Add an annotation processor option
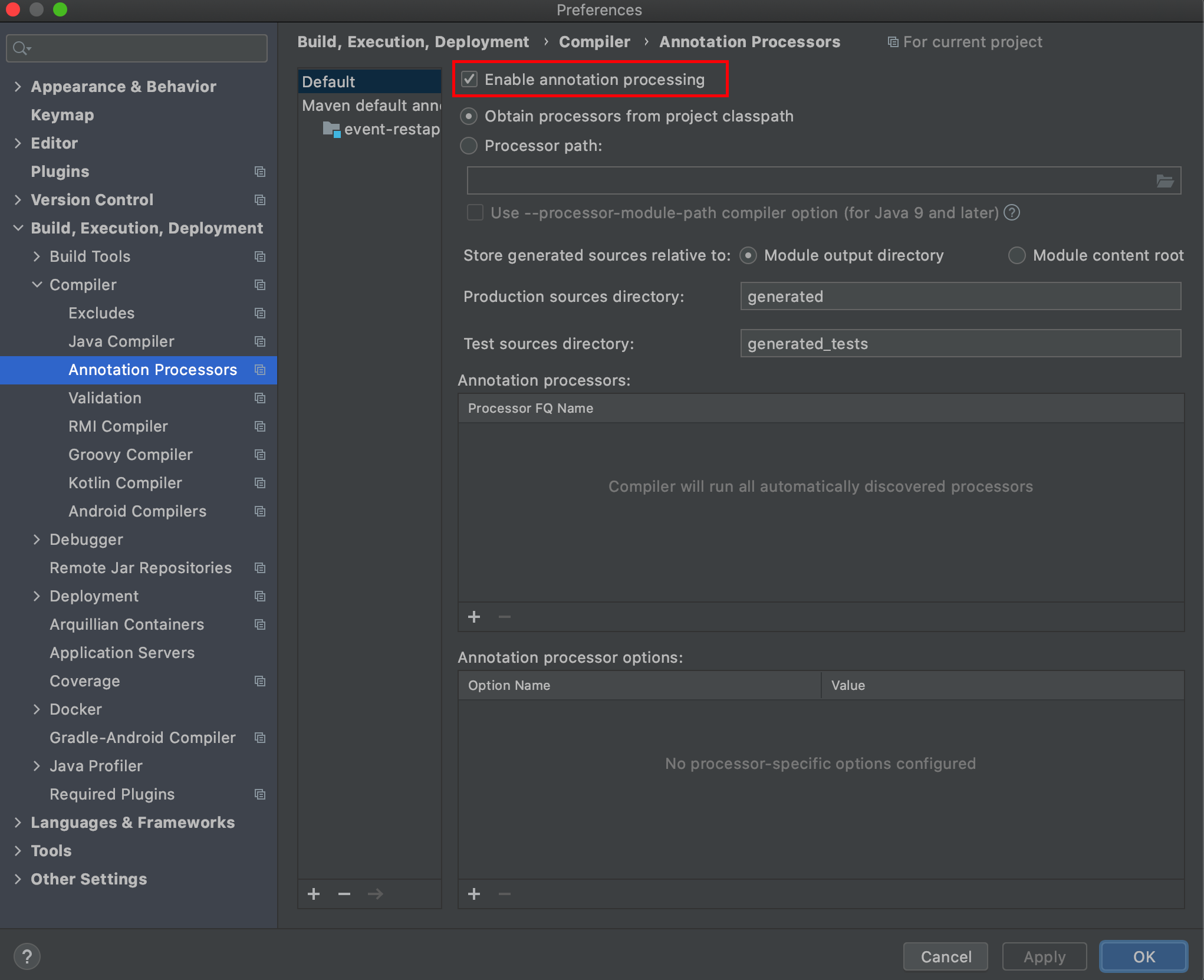The image size is (1204, 980). point(474,894)
